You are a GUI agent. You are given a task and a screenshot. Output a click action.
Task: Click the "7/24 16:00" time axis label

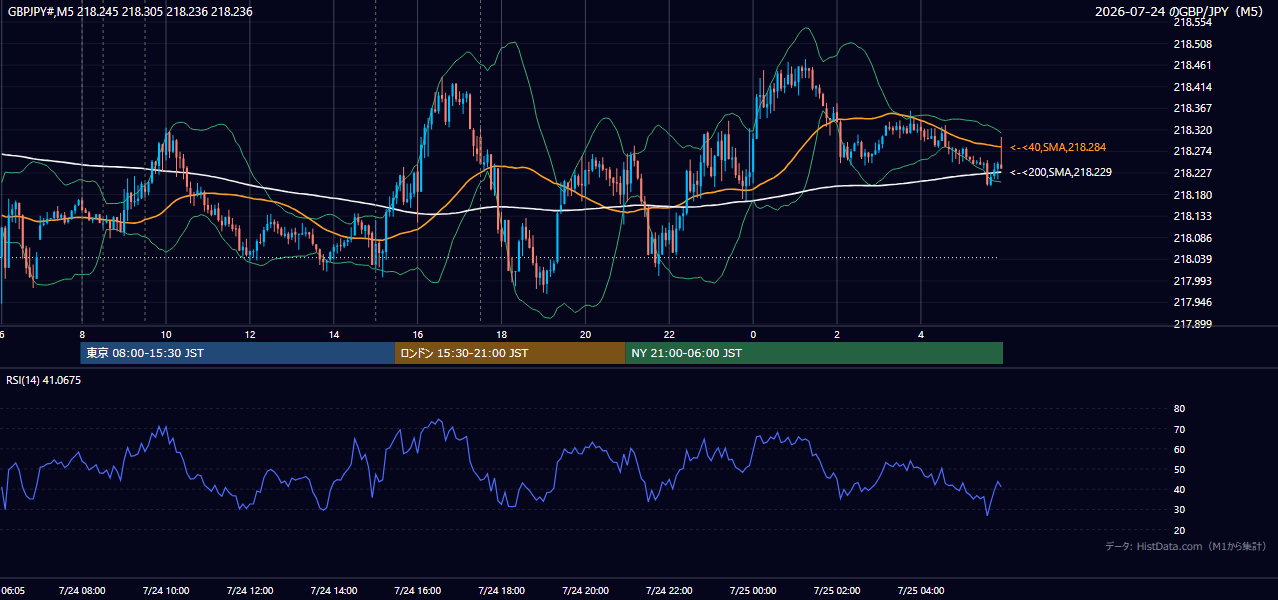(418, 590)
